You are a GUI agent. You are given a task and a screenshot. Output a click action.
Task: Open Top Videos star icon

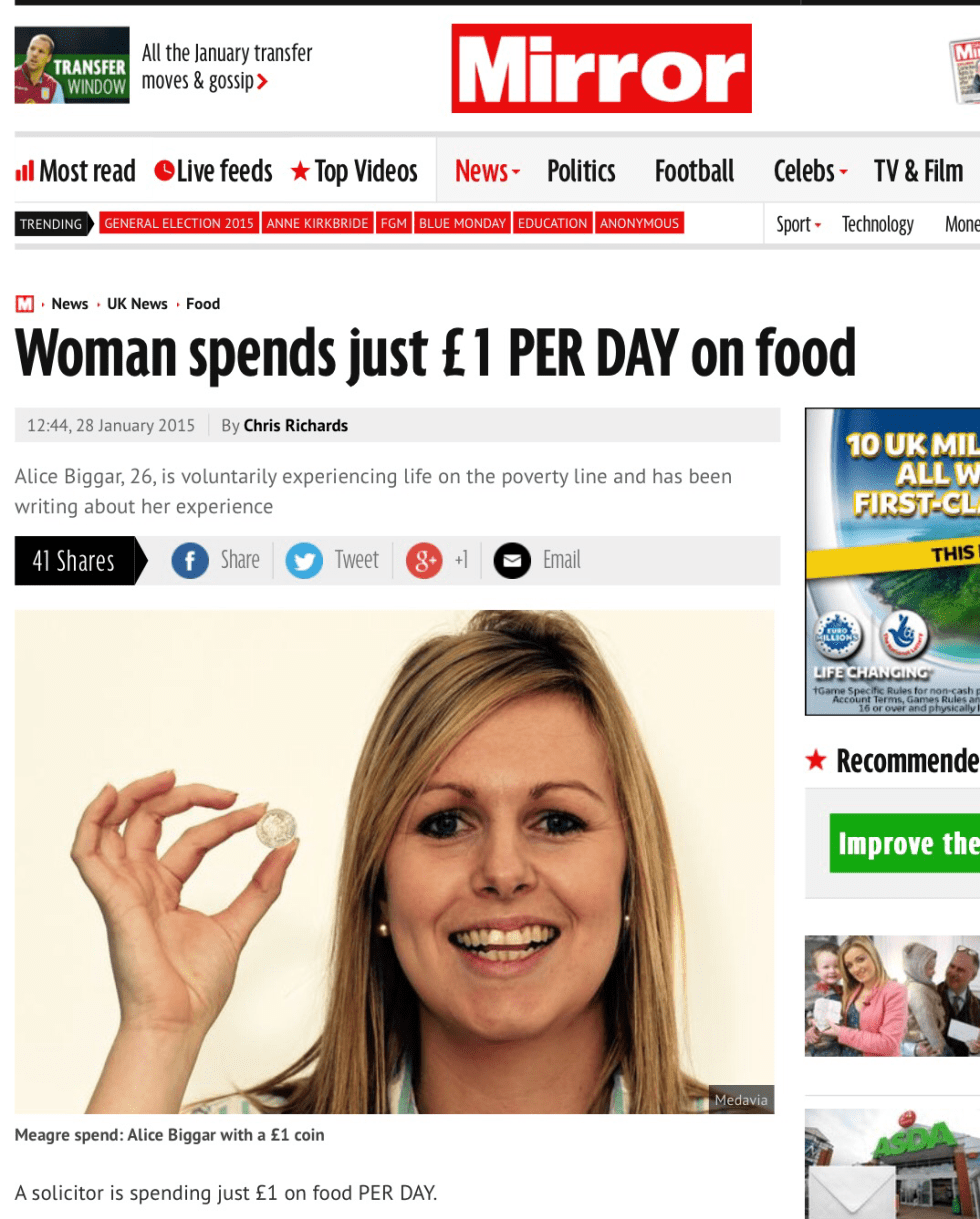(300, 171)
